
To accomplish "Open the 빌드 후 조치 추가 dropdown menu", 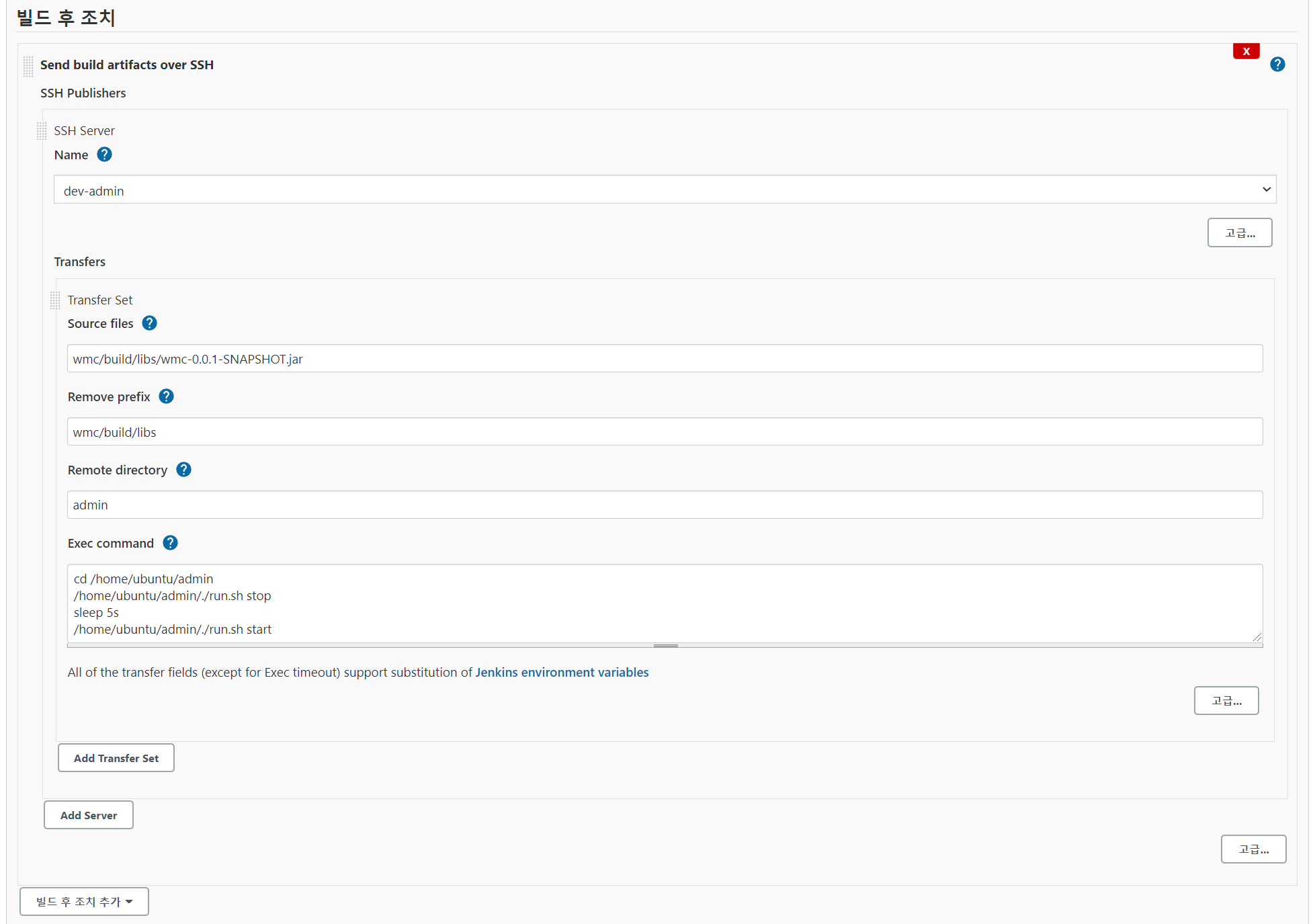I will 84,901.
